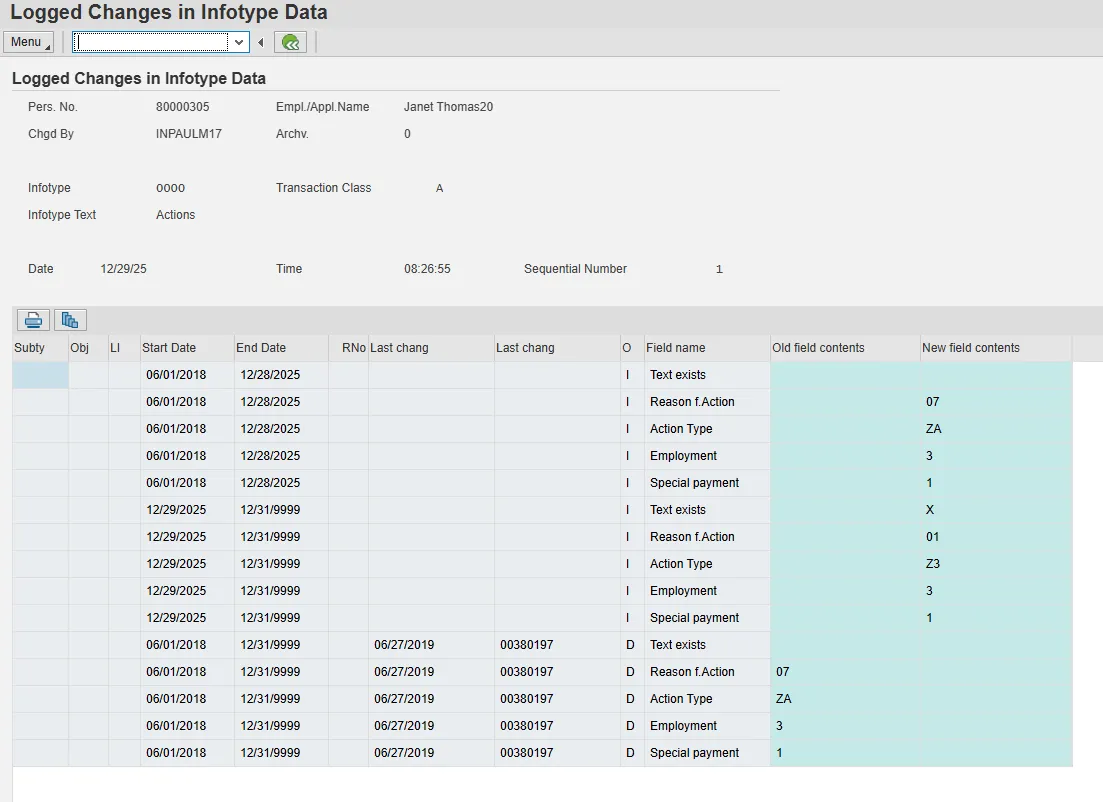This screenshot has width=1103, height=802.
Task: Click the Field name column header
Action: pos(706,348)
